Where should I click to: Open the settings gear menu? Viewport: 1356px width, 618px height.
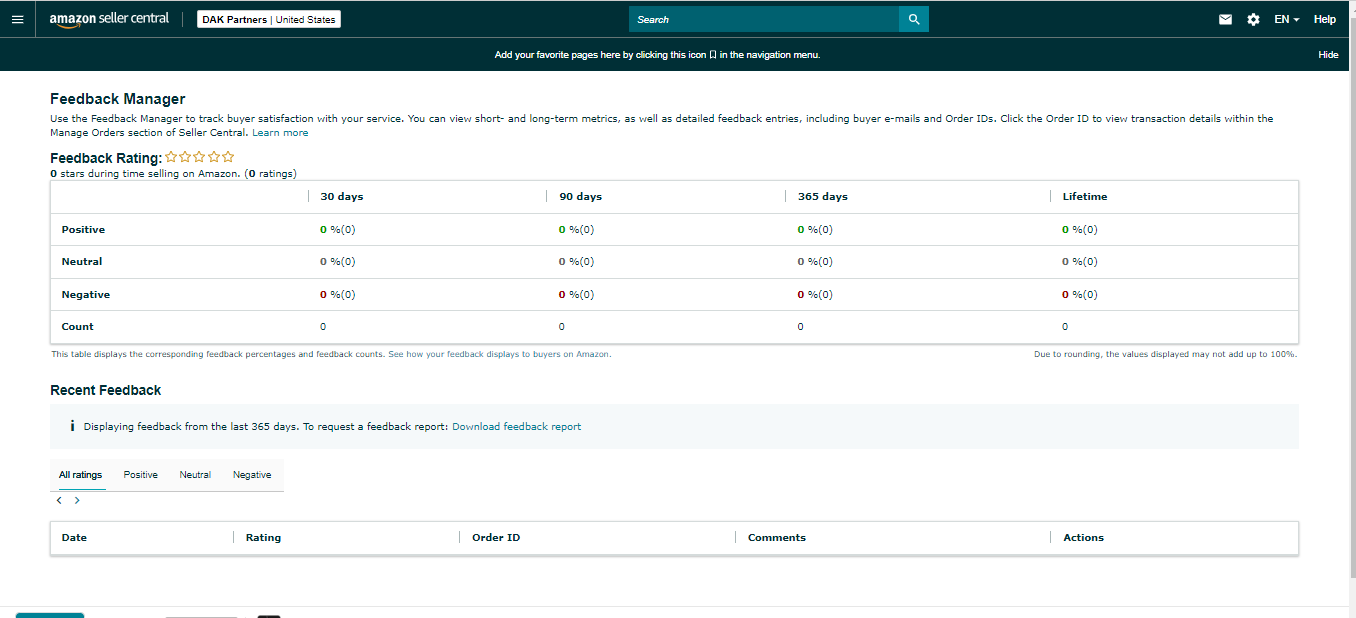click(1253, 19)
